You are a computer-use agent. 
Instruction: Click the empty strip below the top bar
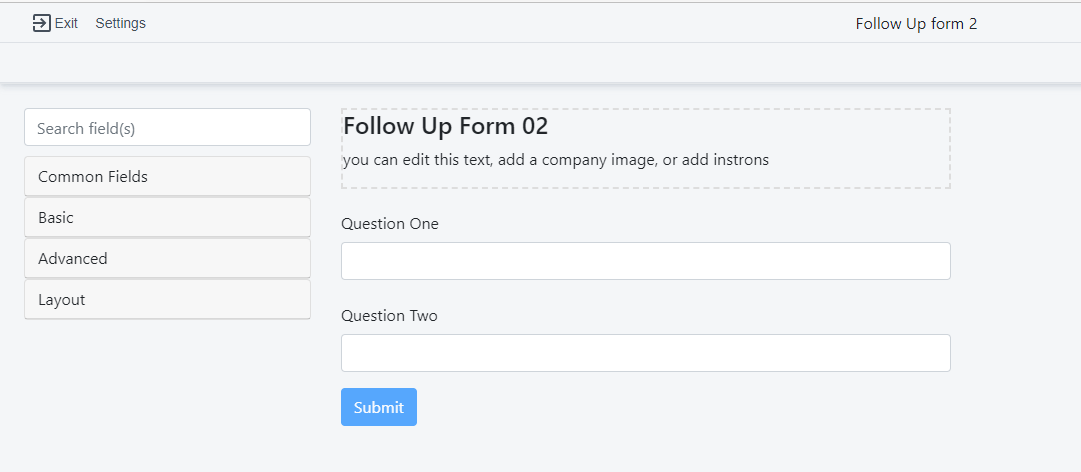pyautogui.click(x=540, y=63)
